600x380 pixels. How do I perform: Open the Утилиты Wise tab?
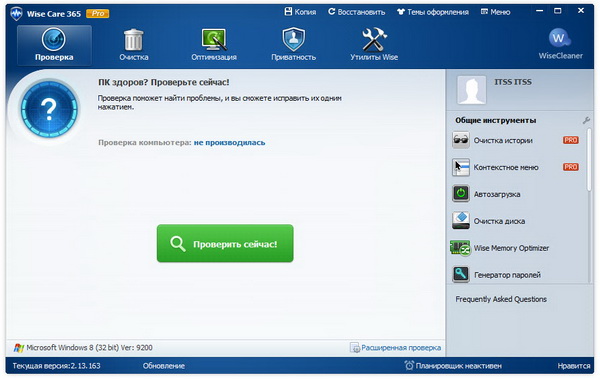[374, 45]
